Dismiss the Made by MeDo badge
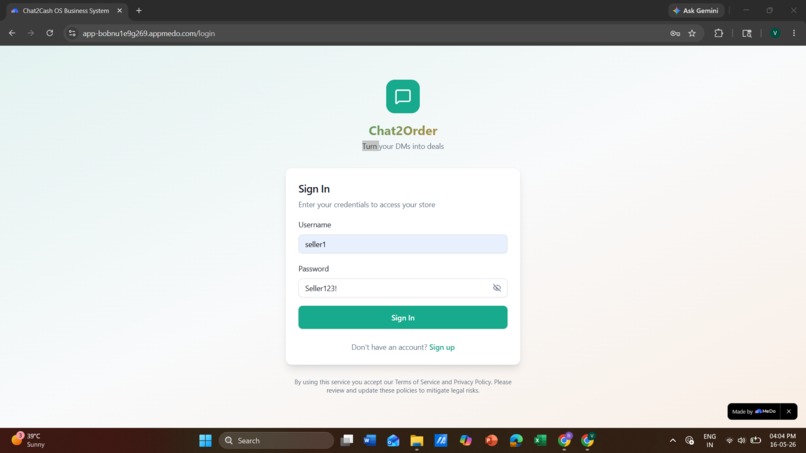Screen dimensions: 806x453 tap(789, 411)
